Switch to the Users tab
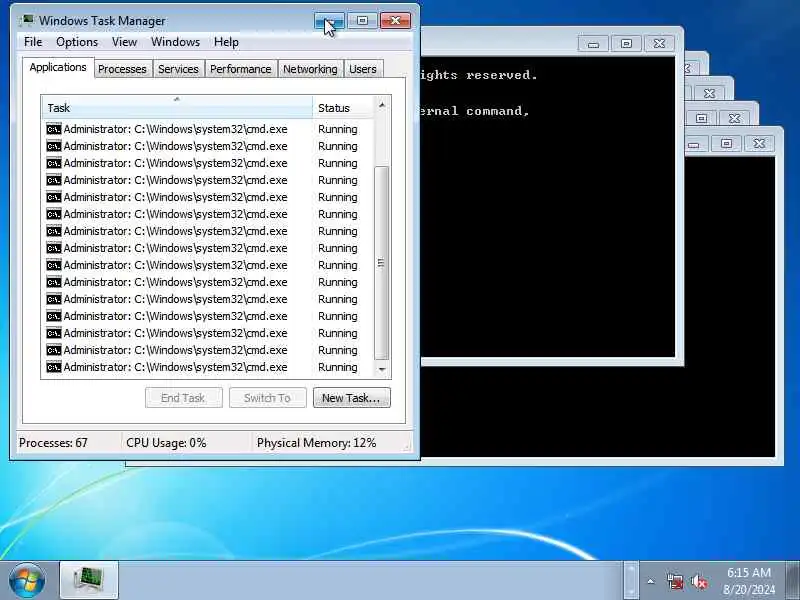The image size is (800, 600). [363, 69]
